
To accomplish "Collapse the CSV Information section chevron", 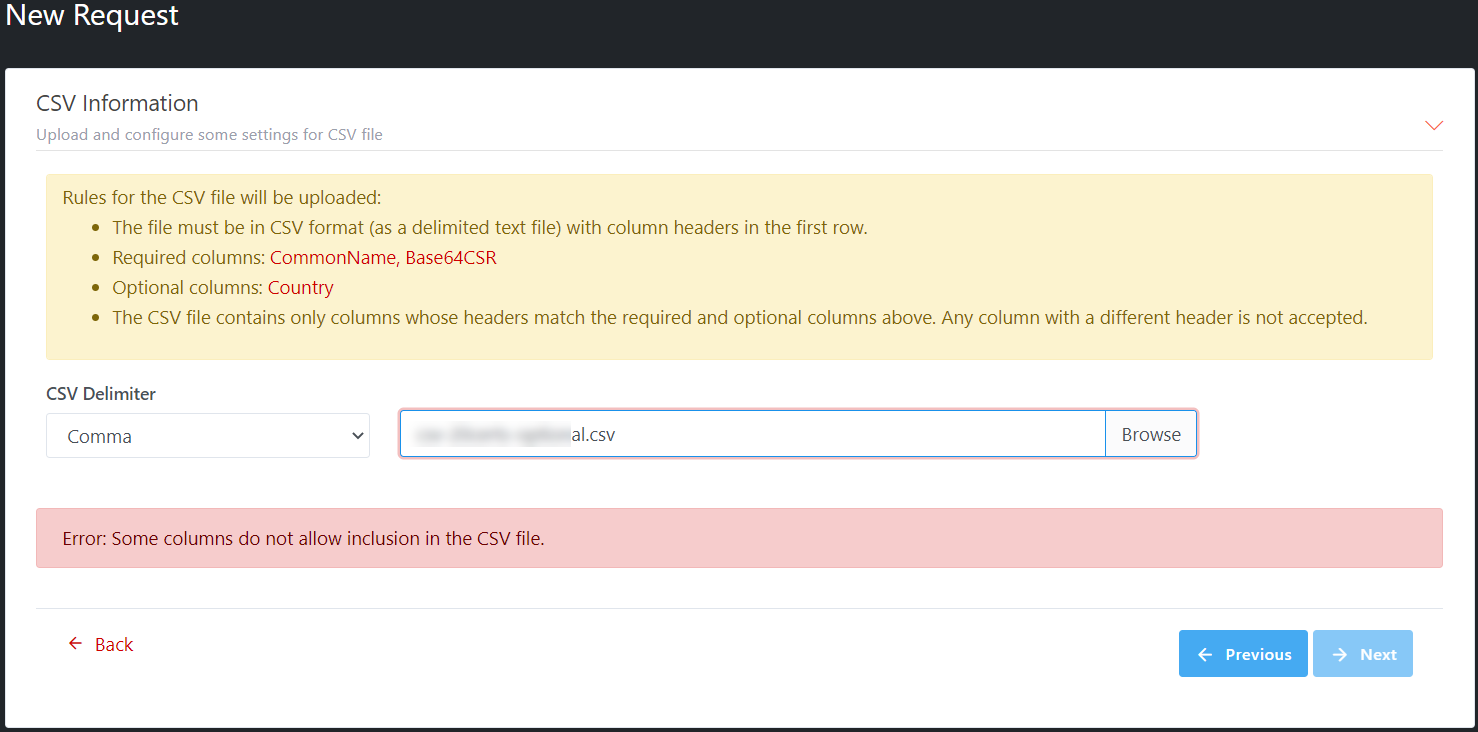I will click(1433, 126).
